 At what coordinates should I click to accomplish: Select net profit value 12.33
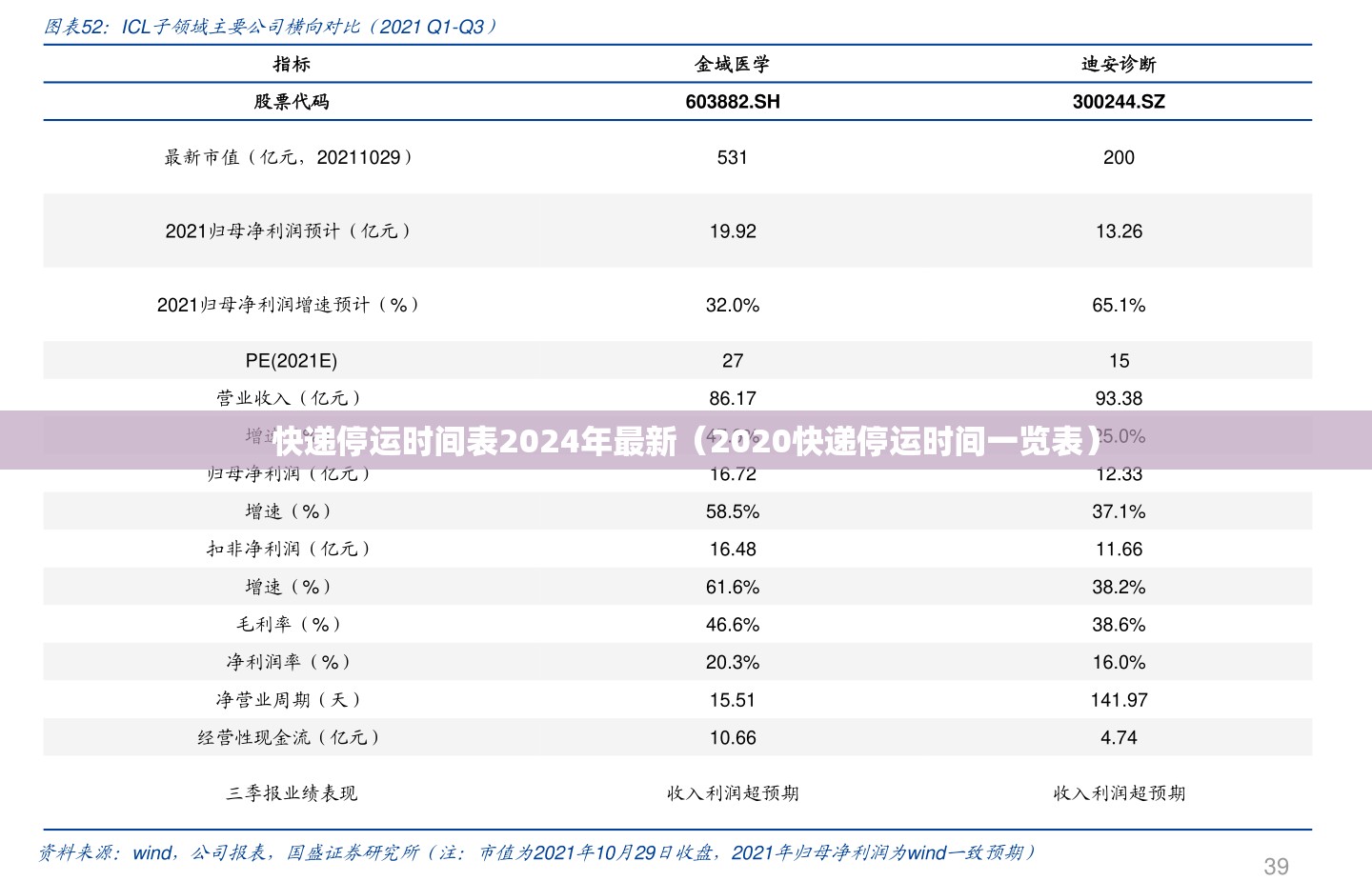tap(1119, 474)
